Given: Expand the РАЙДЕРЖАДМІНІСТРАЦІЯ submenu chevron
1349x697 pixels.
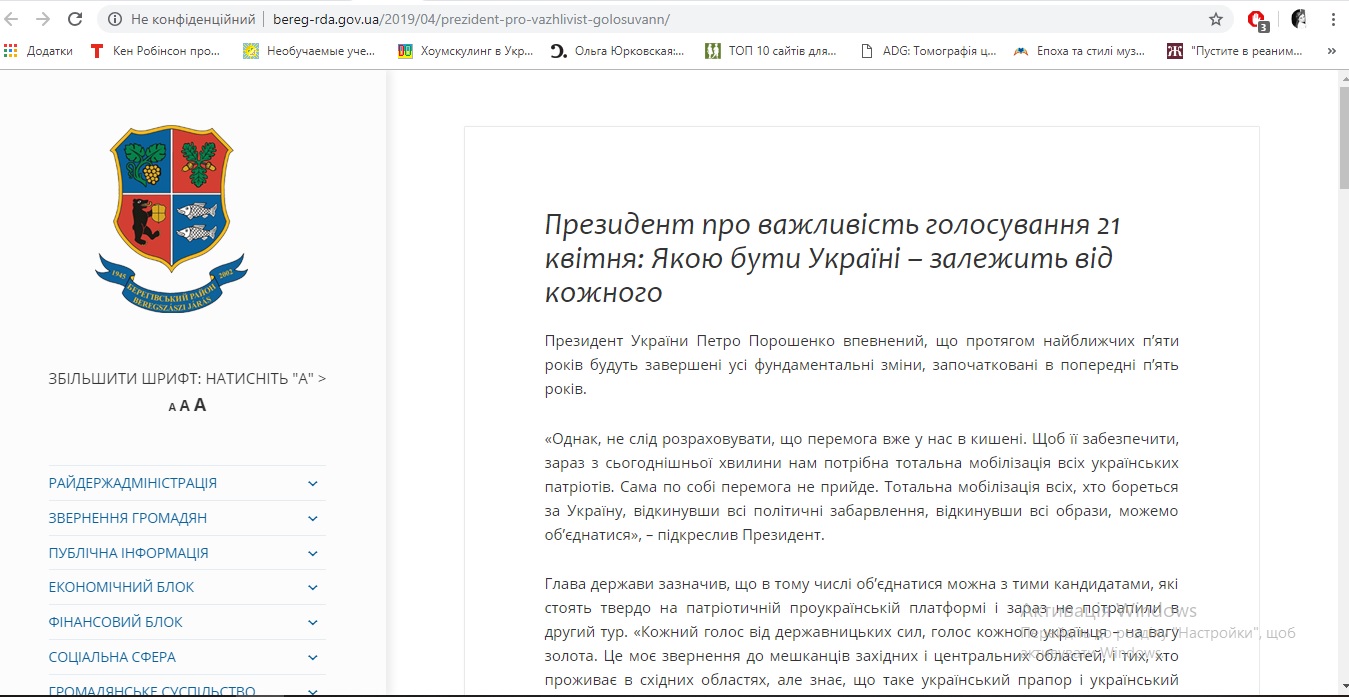Looking at the screenshot, I should pyautogui.click(x=313, y=483).
